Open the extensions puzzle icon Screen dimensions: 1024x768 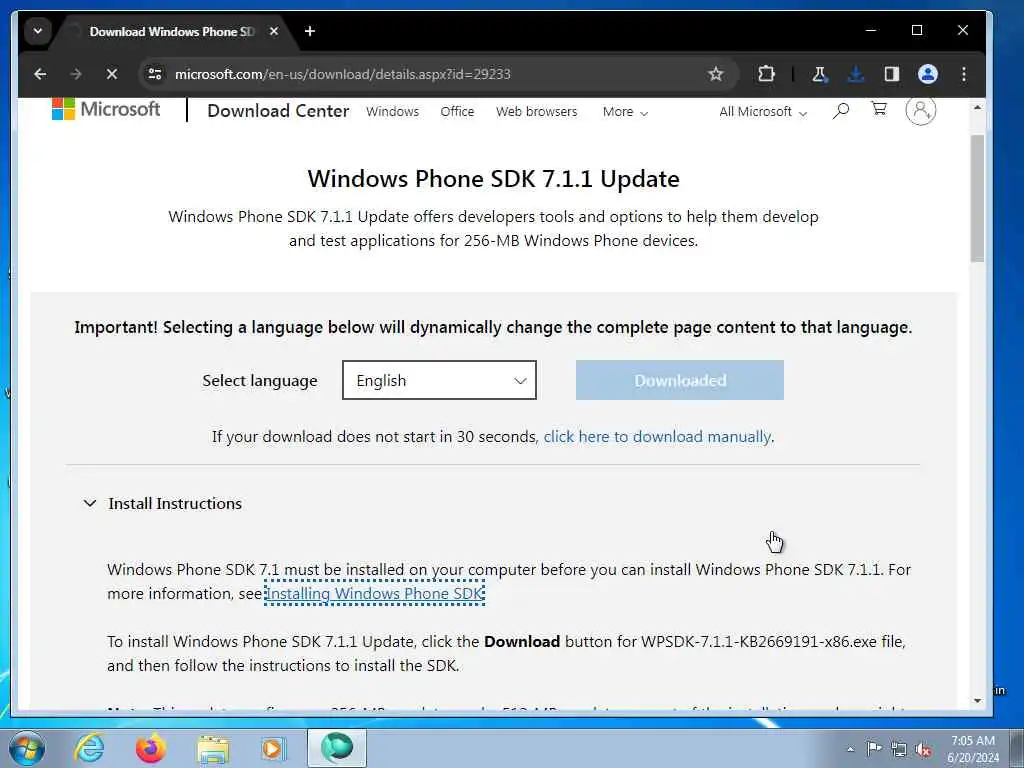766,74
